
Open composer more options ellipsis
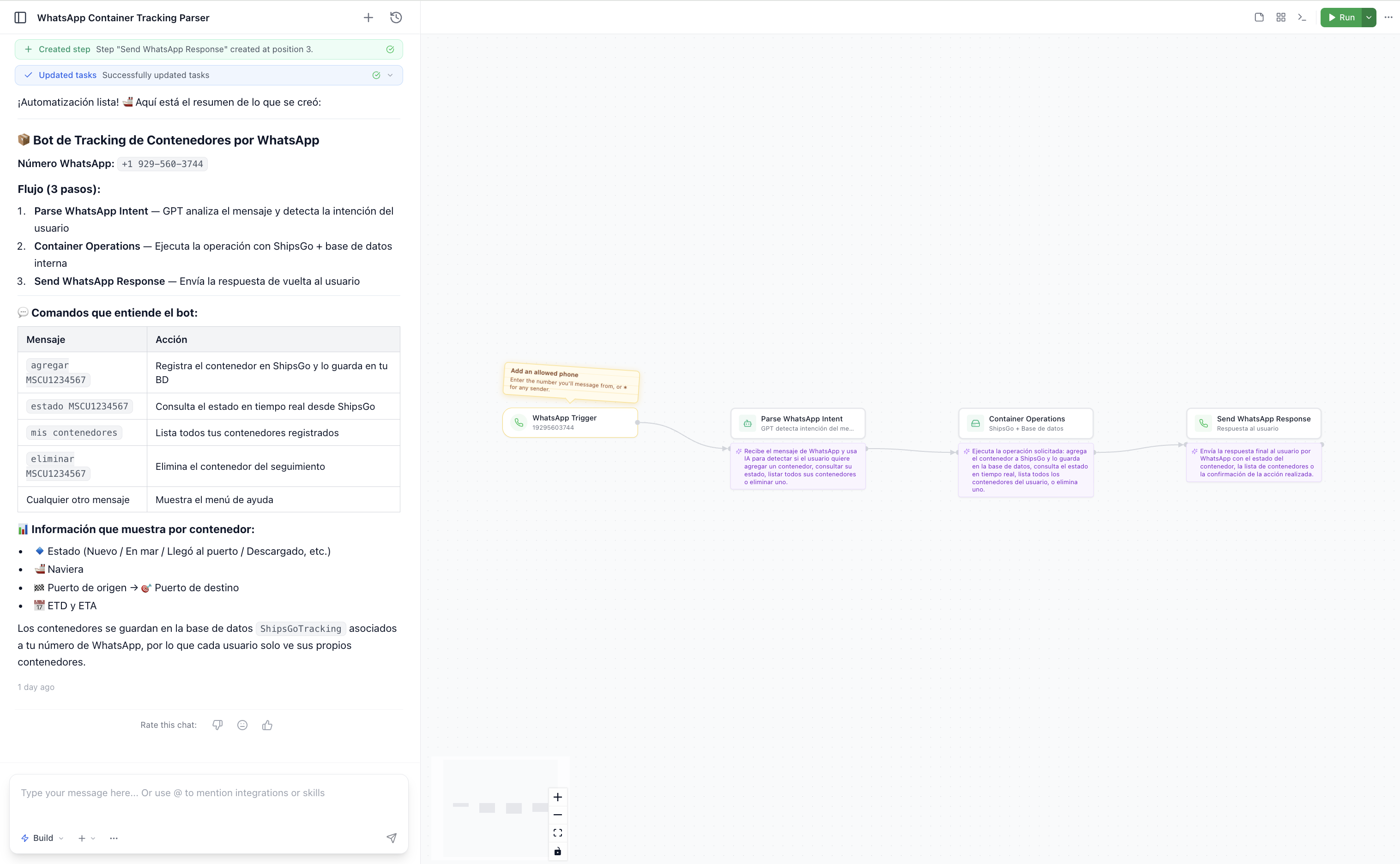(114, 838)
